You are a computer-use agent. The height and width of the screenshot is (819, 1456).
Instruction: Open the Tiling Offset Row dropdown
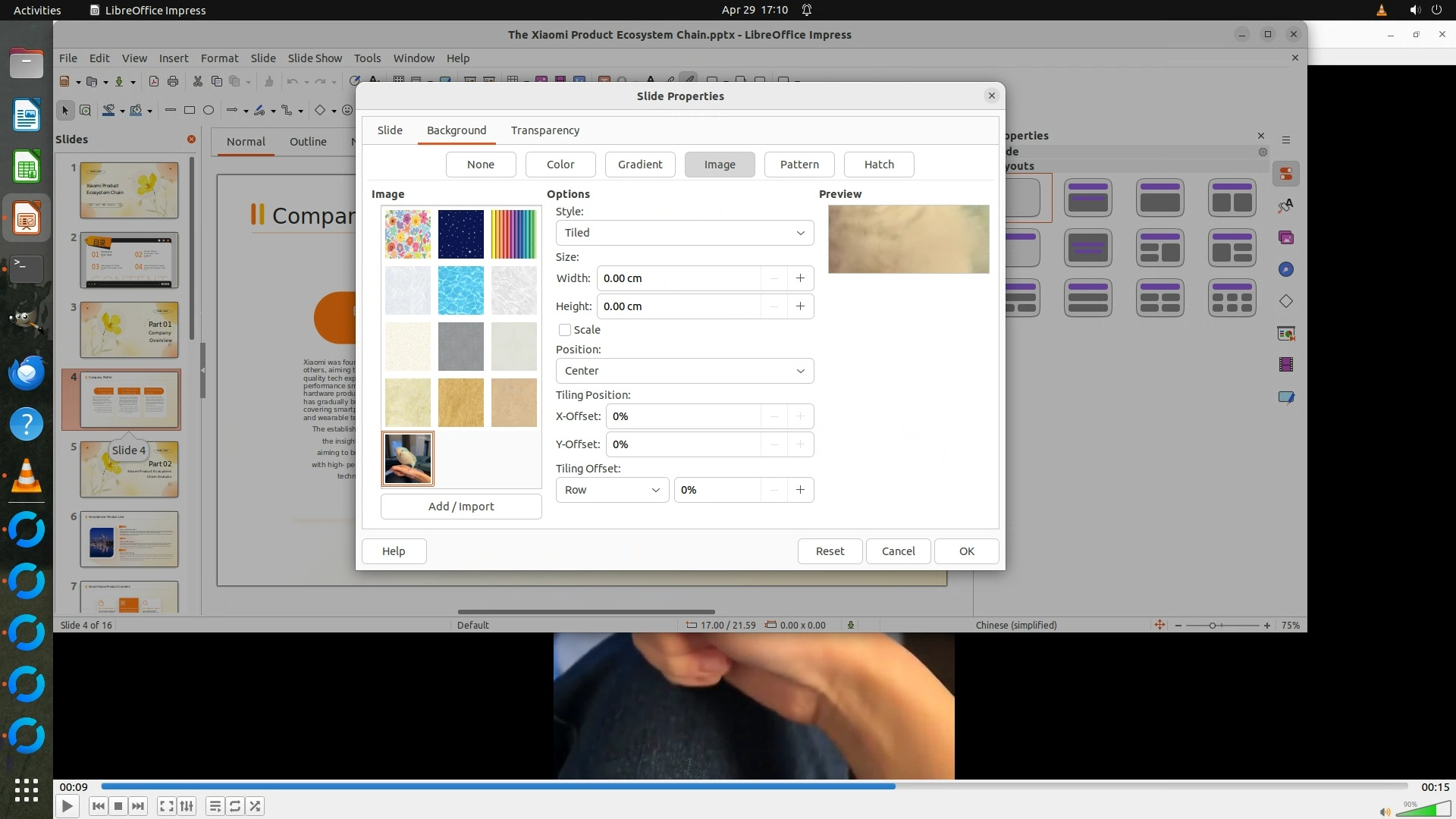pos(611,490)
